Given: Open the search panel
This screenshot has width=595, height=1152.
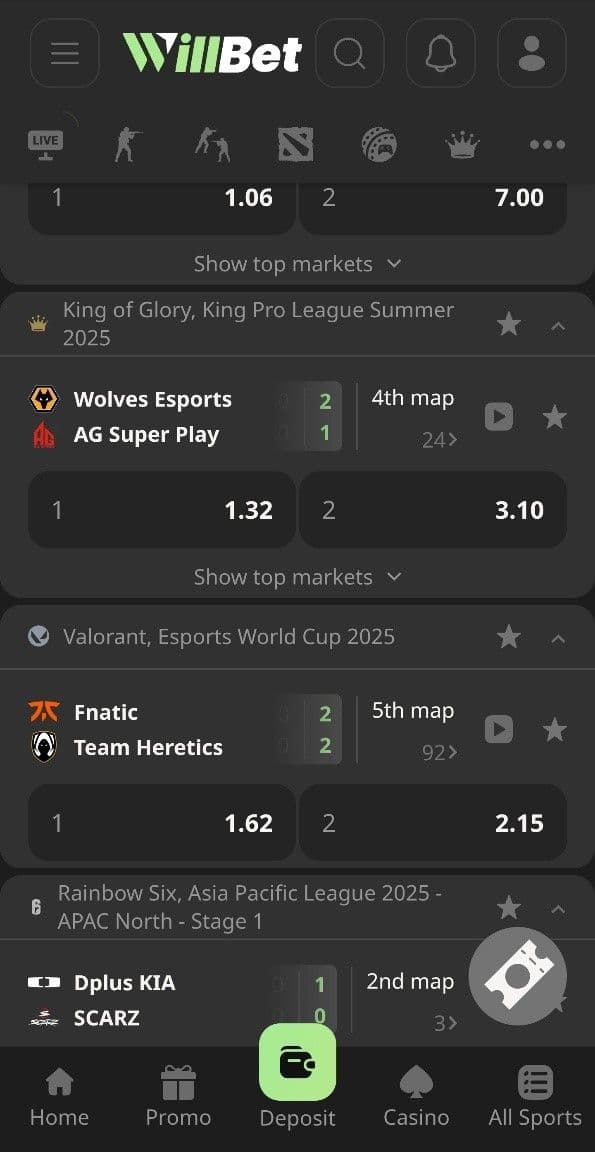Looking at the screenshot, I should pos(350,53).
